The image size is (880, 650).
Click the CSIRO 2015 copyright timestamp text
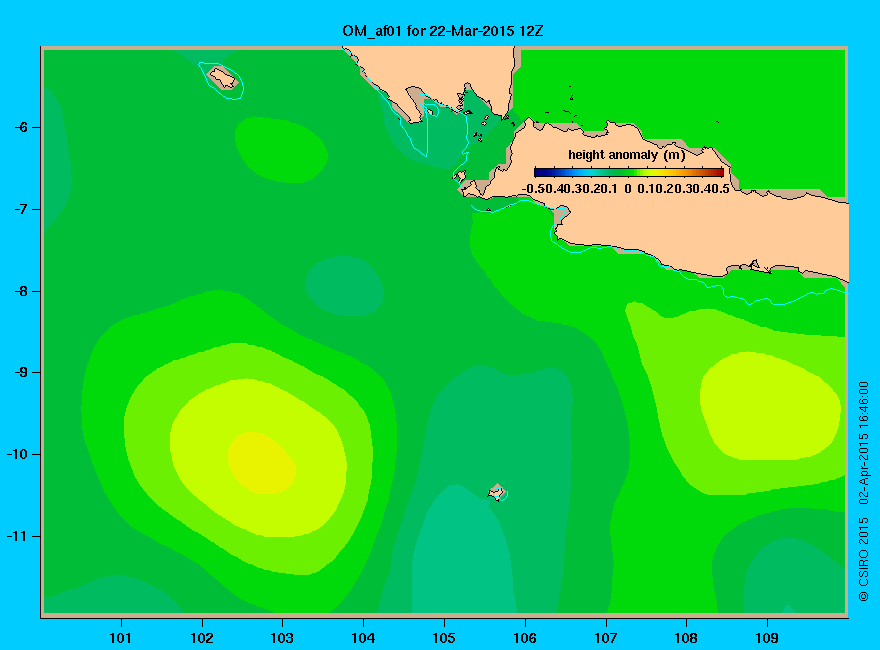click(864, 492)
